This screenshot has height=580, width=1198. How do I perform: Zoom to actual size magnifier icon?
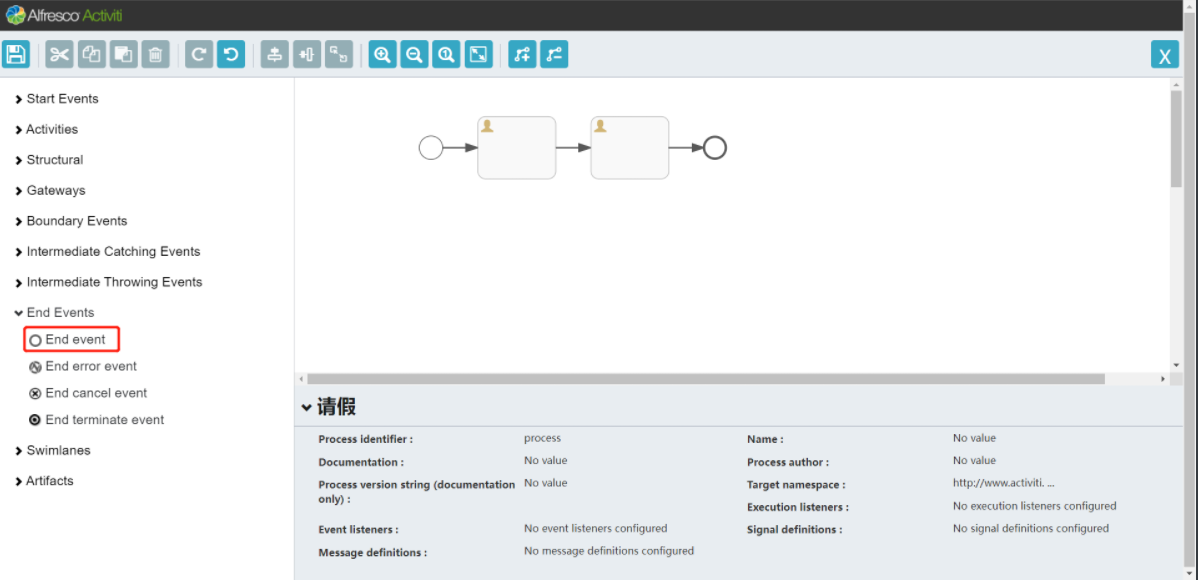point(446,54)
